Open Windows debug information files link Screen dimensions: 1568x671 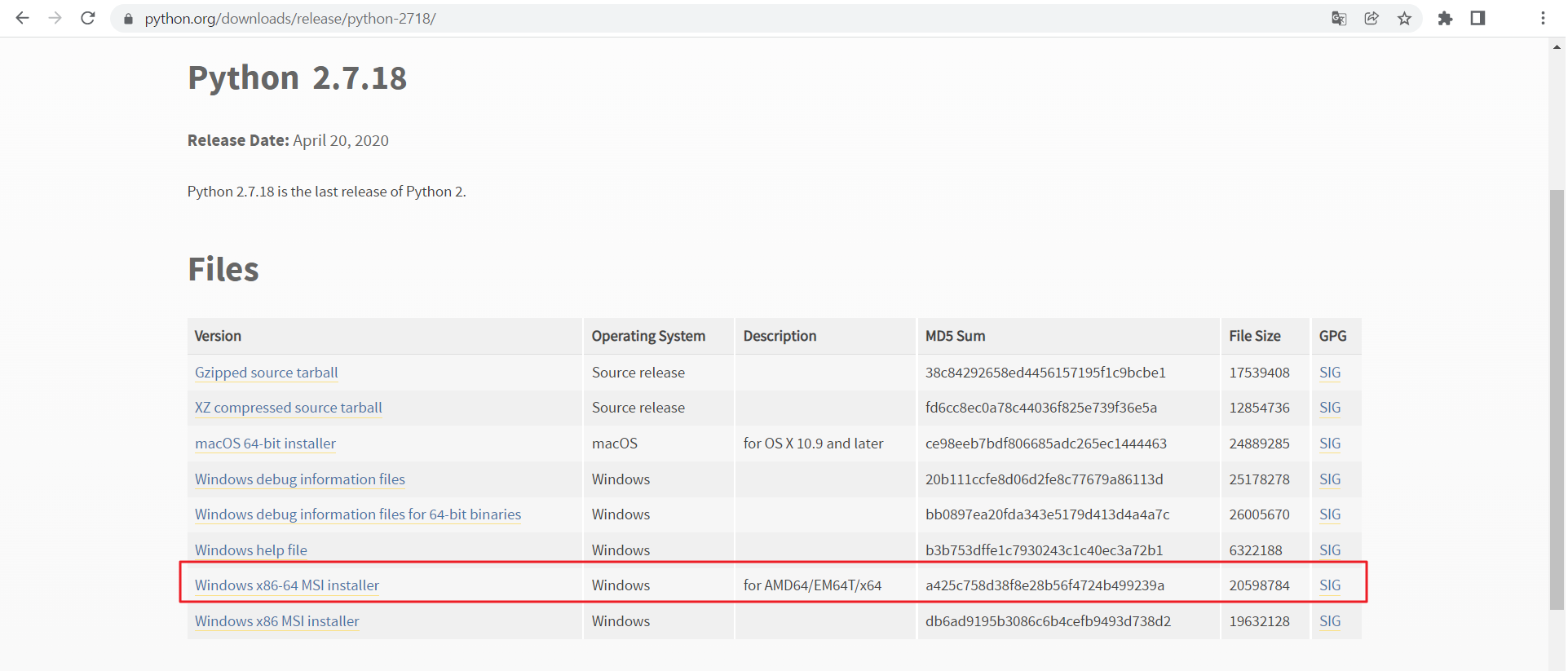click(x=300, y=479)
